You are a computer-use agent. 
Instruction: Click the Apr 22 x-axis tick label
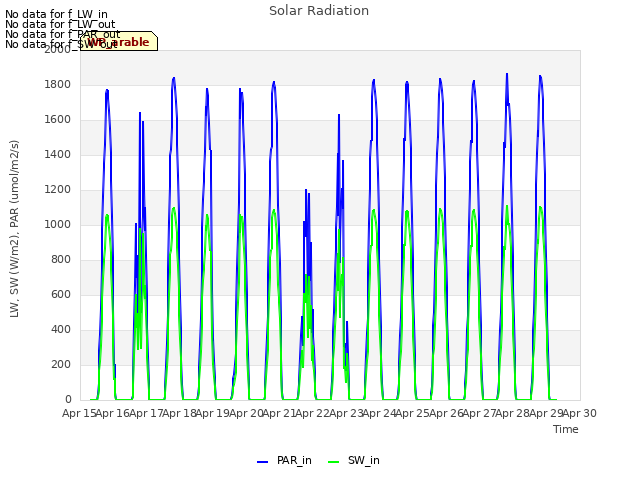[x=313, y=413]
